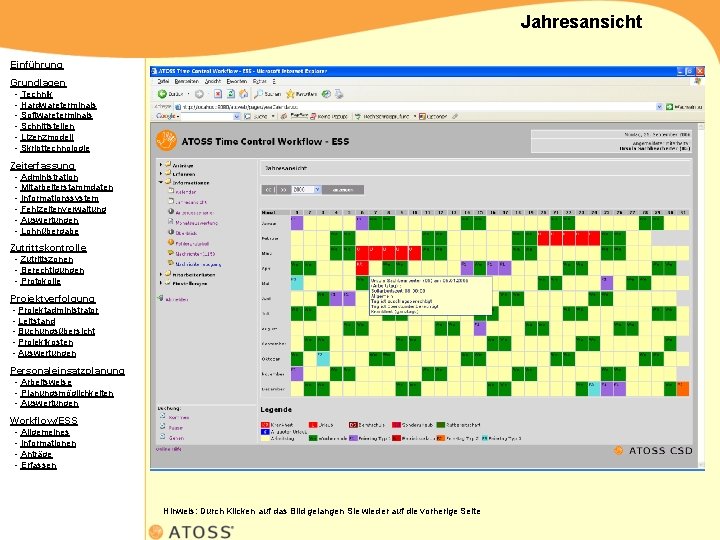
Task: Open the Skripttechnologie link
Action: (x=55, y=148)
